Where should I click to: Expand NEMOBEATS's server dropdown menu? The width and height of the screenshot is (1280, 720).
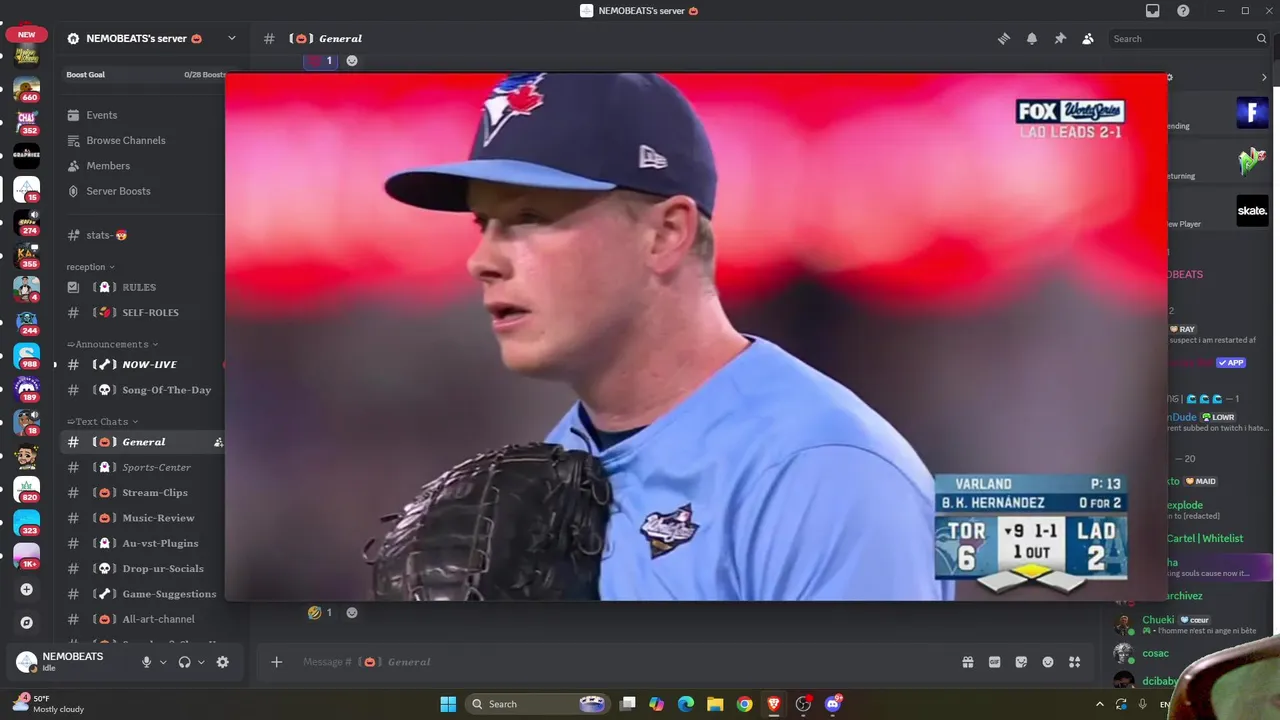(x=232, y=38)
